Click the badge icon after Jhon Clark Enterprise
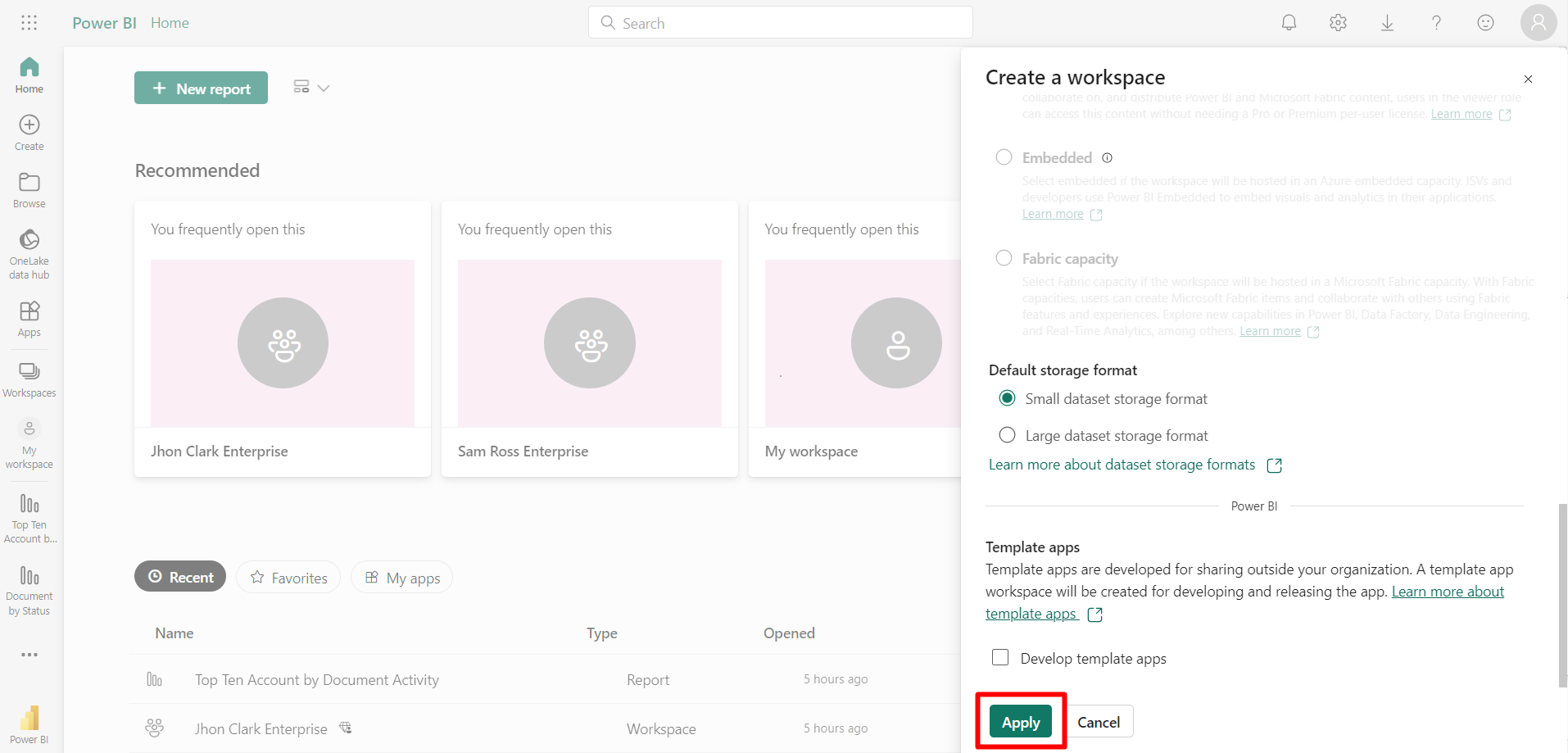This screenshot has width=1568, height=753. coord(346,728)
